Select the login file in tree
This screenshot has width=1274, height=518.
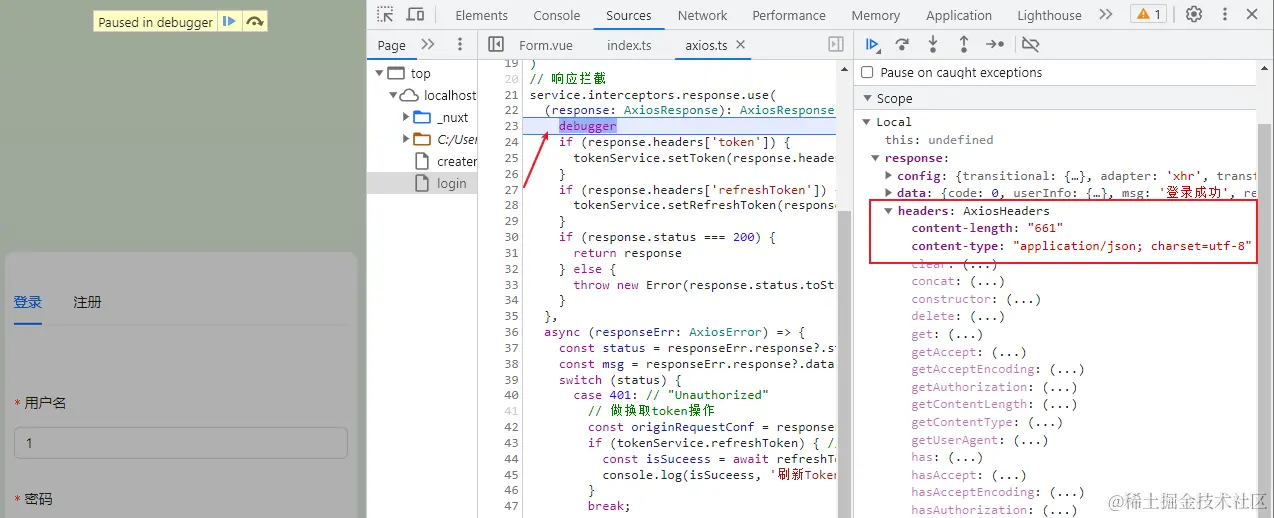tap(451, 183)
